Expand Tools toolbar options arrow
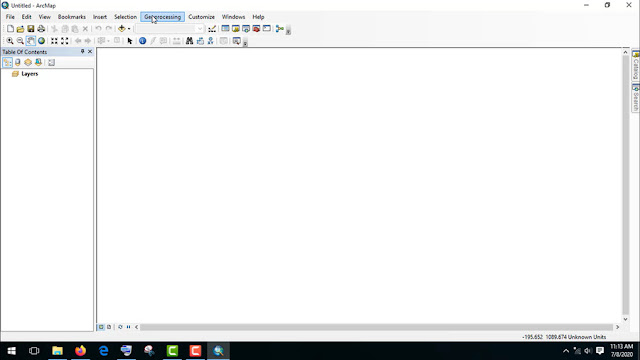The width and height of the screenshot is (640, 360). tap(245, 42)
